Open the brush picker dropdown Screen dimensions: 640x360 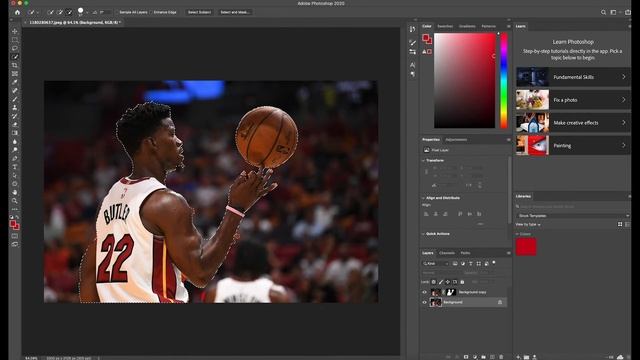87,13
